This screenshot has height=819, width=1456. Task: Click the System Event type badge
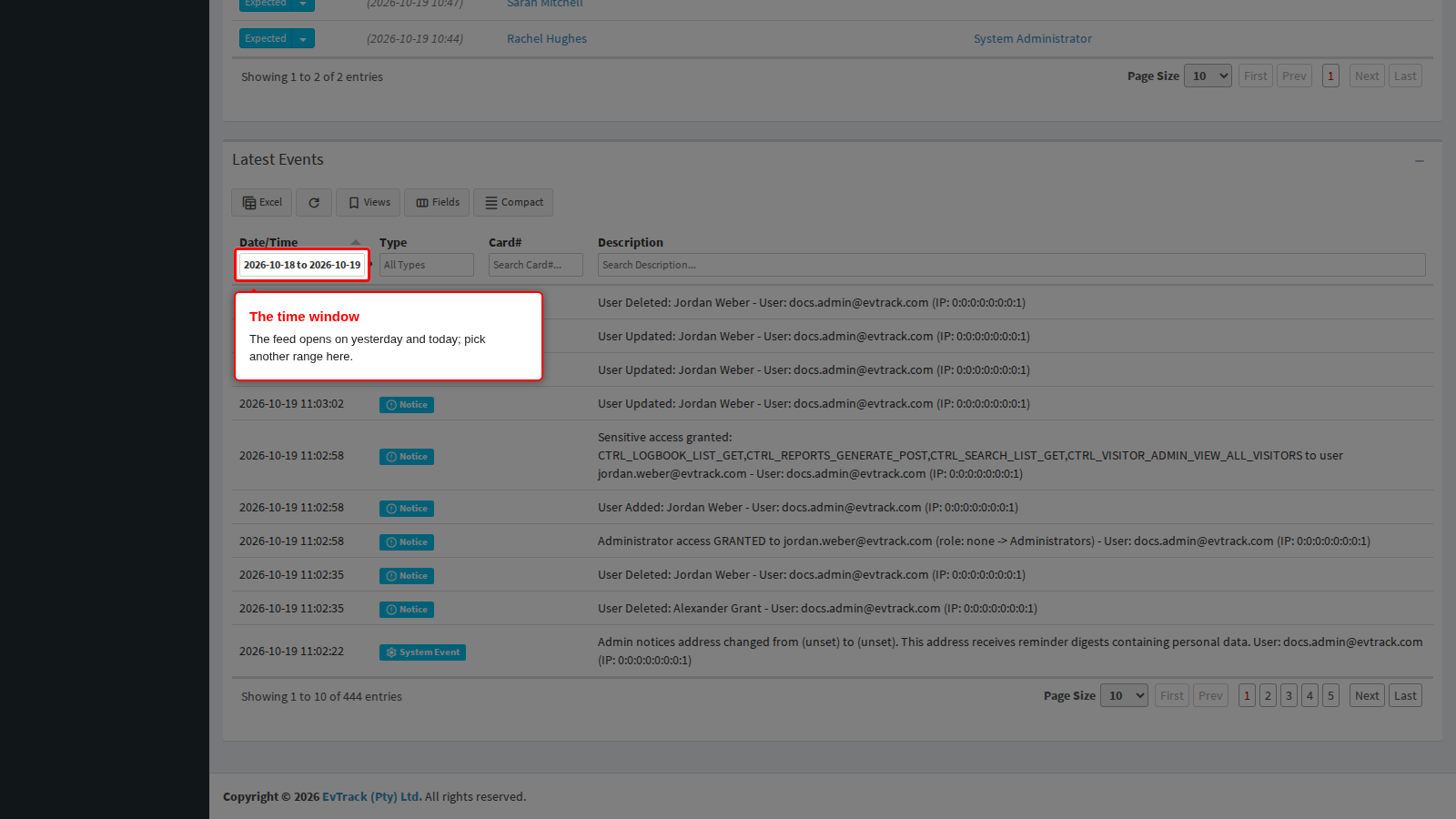422,652
